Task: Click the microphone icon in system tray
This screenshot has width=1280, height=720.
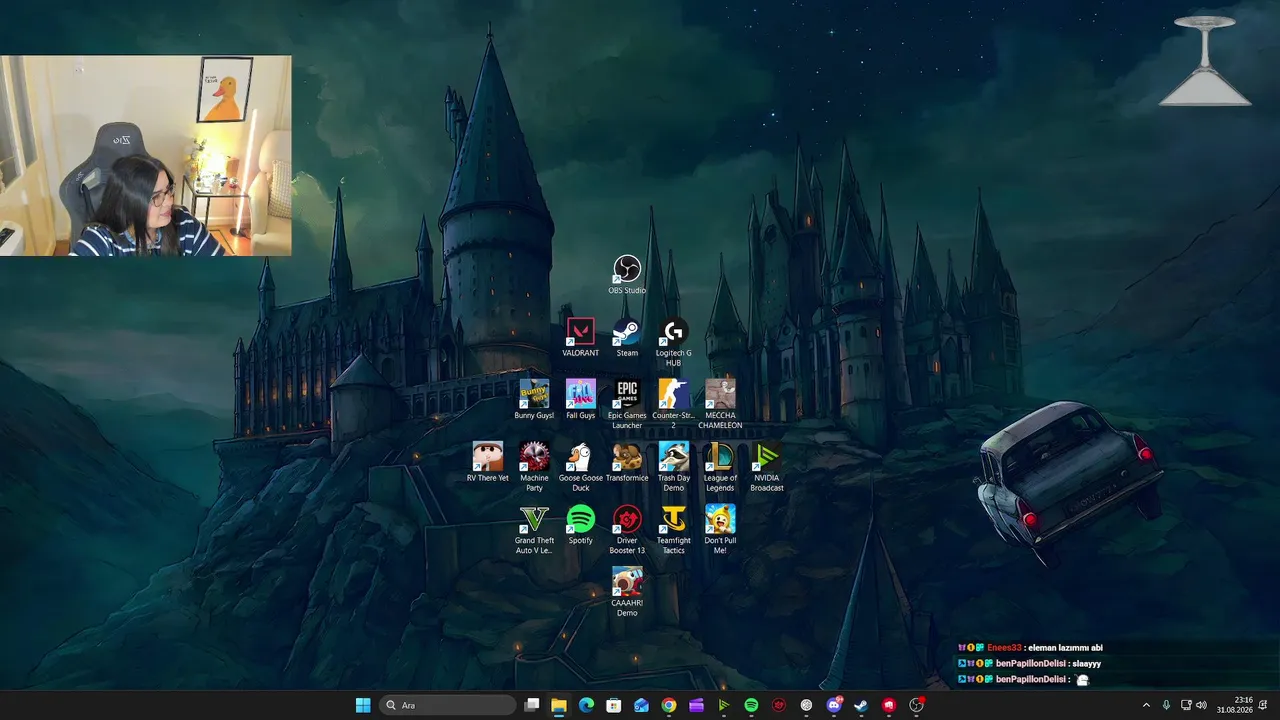Action: (x=1166, y=705)
